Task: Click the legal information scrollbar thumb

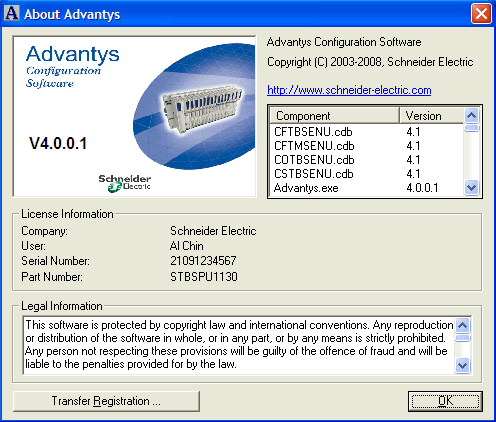Action: 462,337
